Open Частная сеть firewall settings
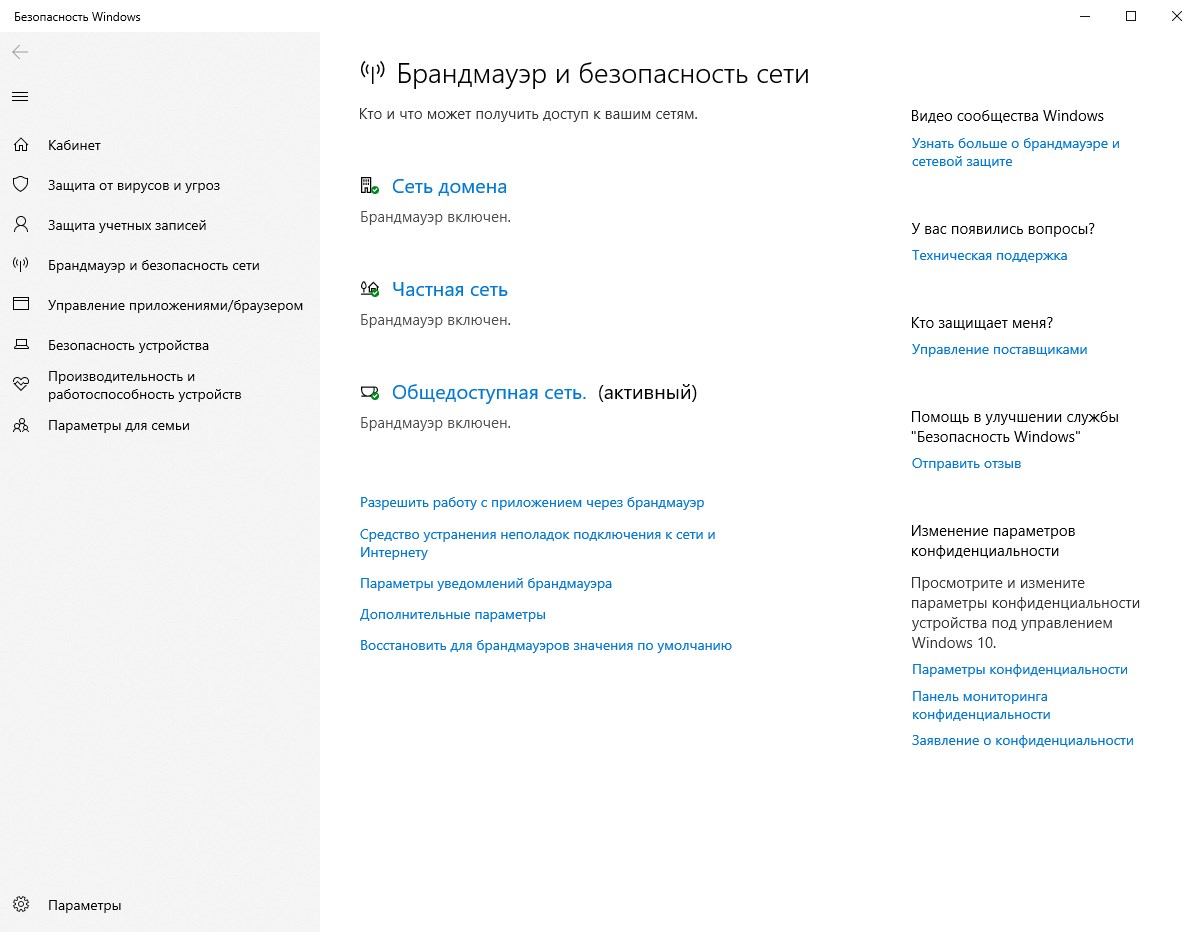Image resolution: width=1200 pixels, height=932 pixels. [449, 290]
